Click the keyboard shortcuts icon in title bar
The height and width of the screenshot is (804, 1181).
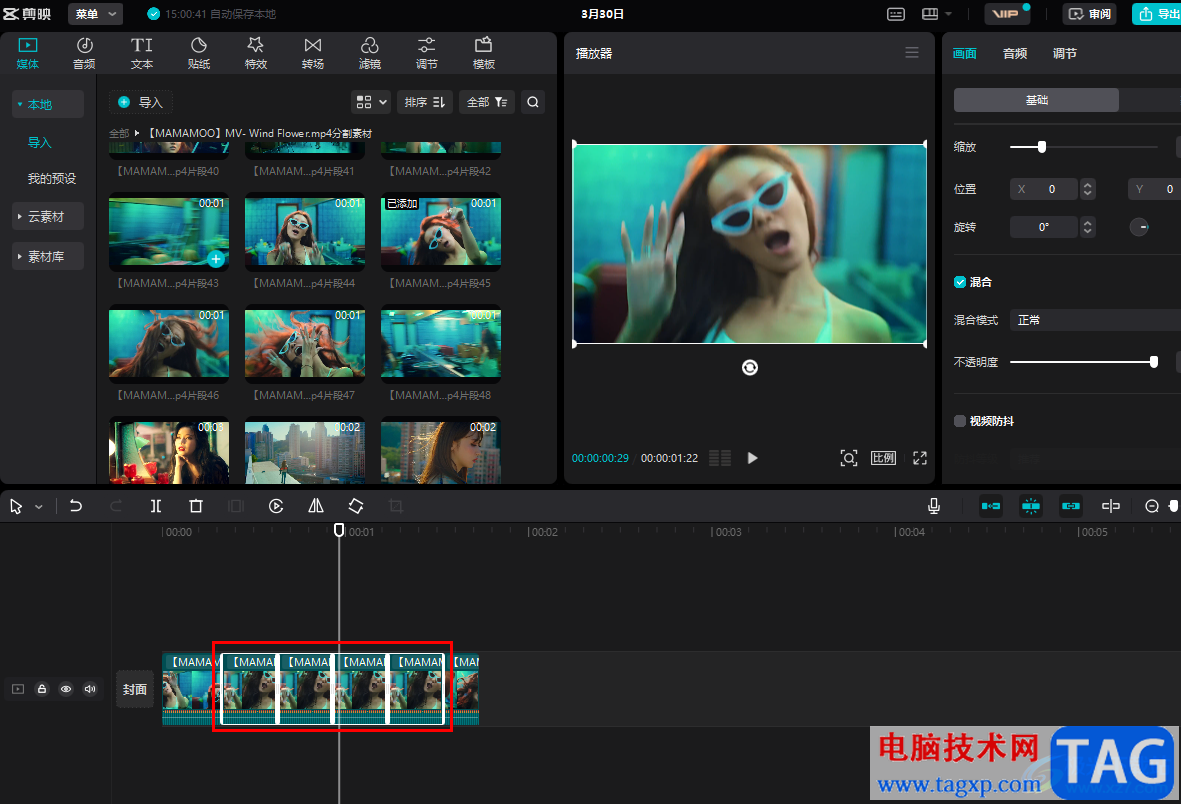tap(896, 14)
